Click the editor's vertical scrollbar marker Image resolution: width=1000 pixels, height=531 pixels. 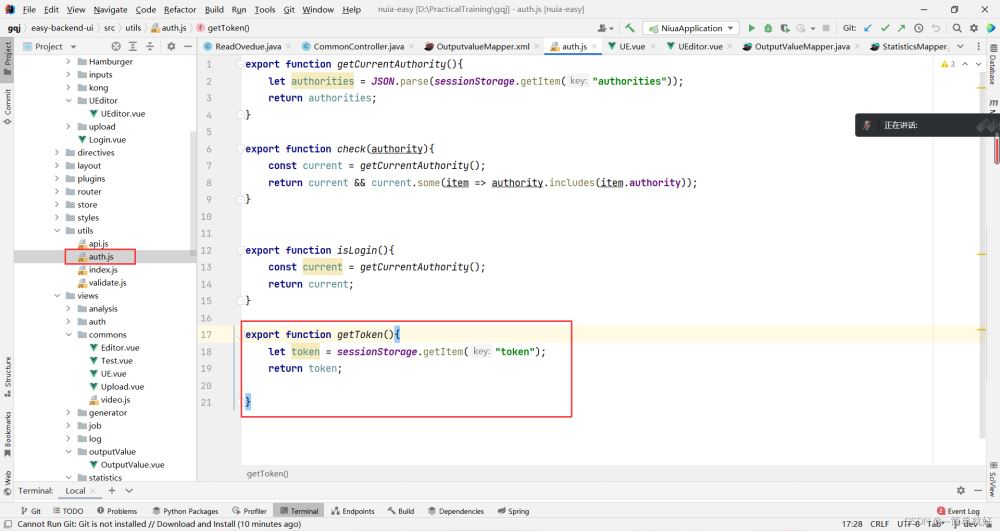coord(996,150)
